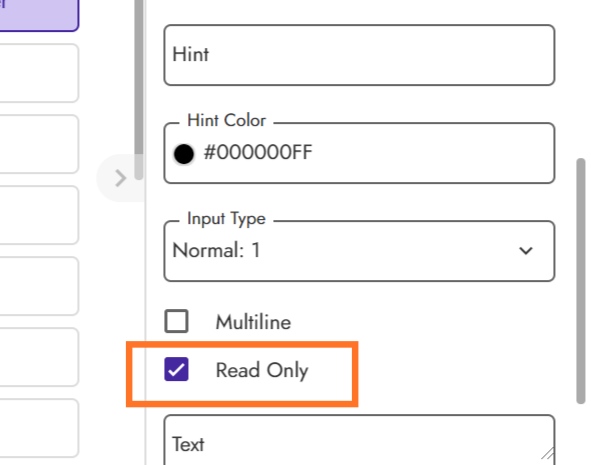Viewport: 591px width, 465px height.
Task: Select the empty card just below purple item
Action: coord(39,73)
